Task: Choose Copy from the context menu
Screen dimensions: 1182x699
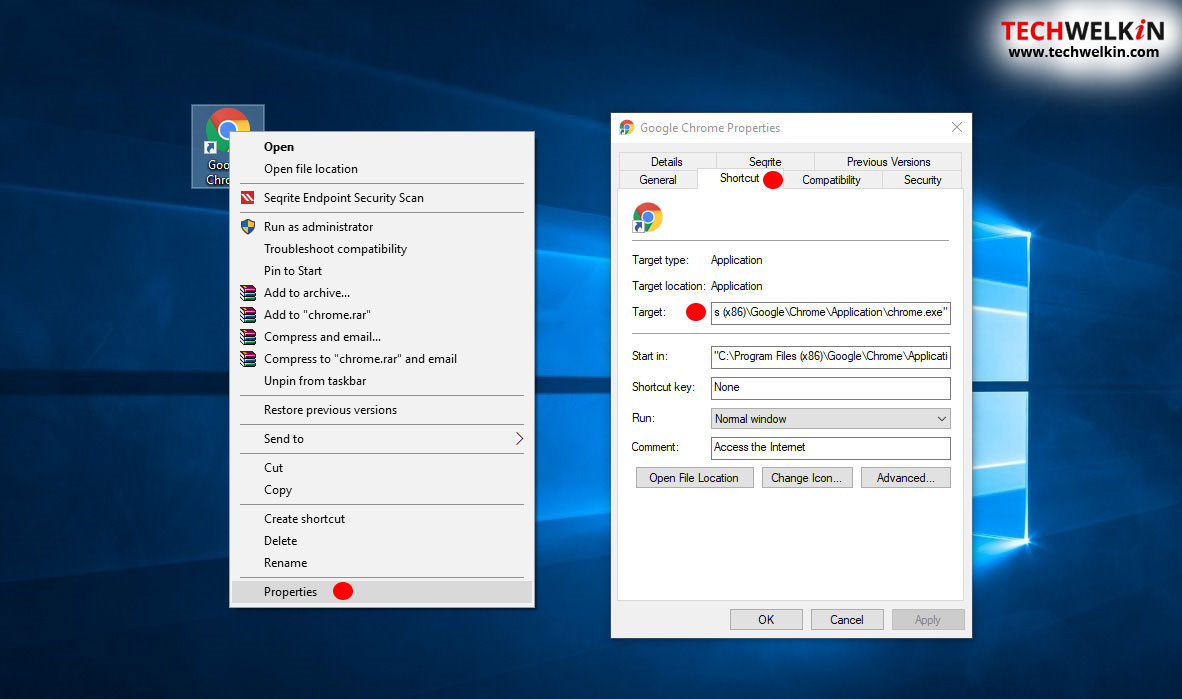Action: click(x=381, y=490)
